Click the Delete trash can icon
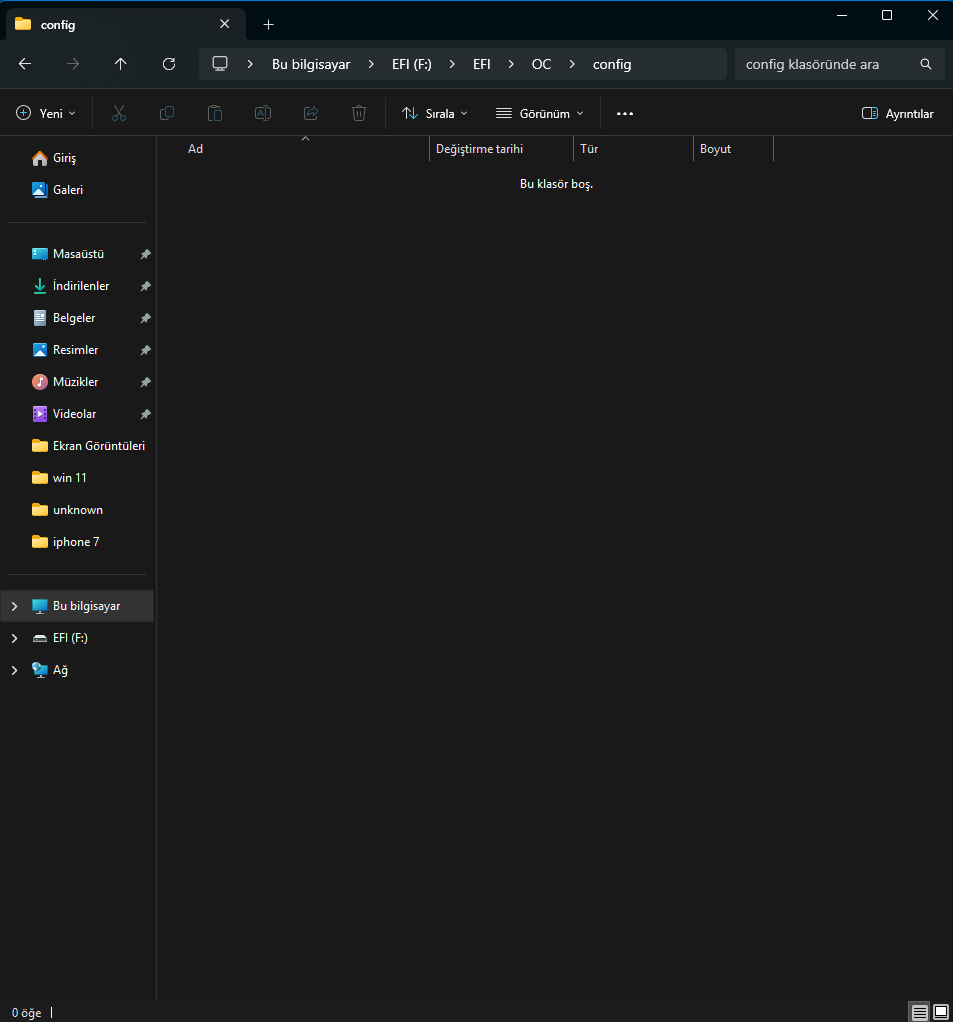 (359, 114)
